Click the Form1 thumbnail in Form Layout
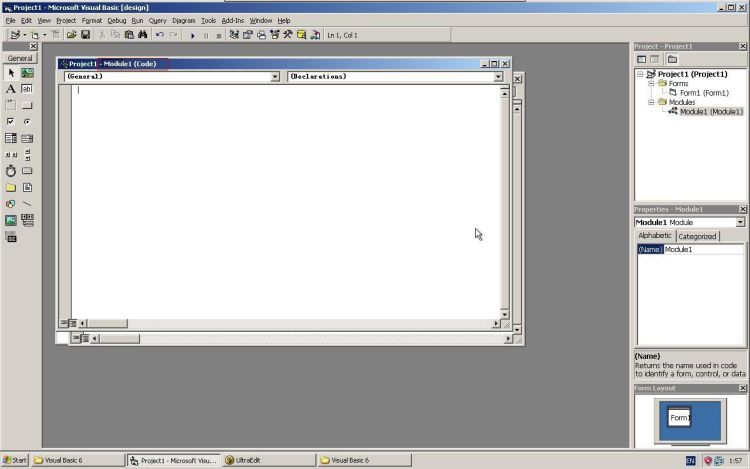 pos(680,418)
